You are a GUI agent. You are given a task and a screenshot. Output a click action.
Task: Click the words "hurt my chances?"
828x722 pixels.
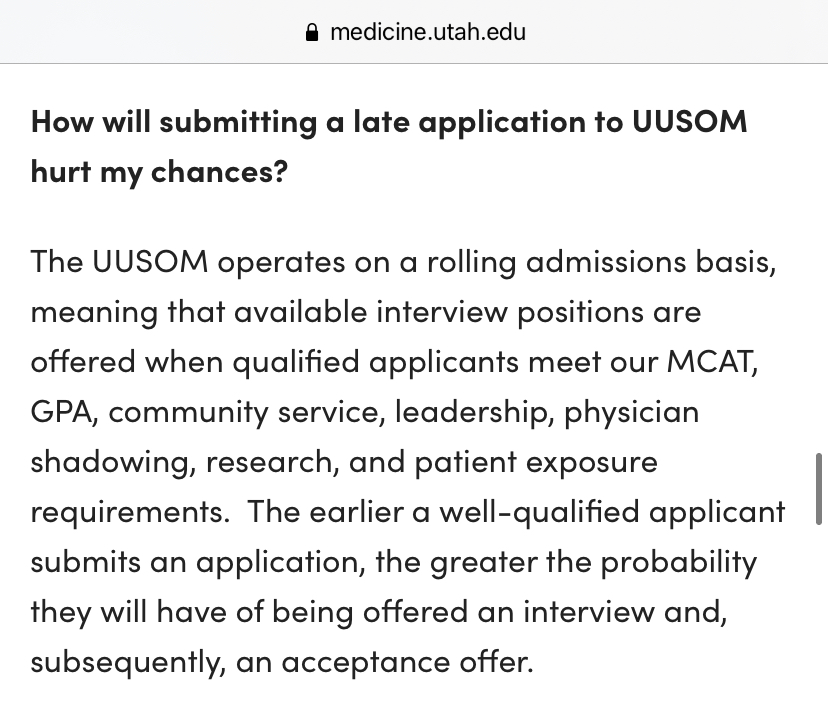(x=159, y=172)
